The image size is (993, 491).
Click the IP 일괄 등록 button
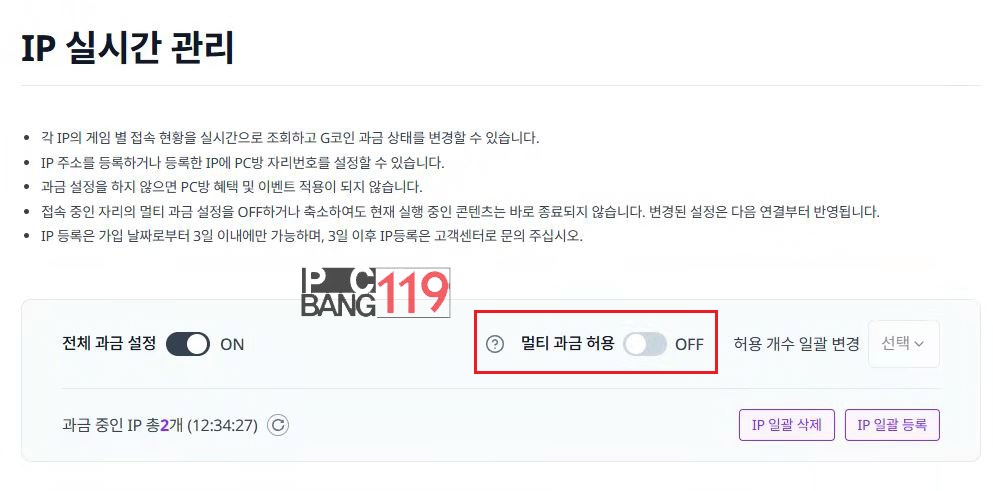[892, 425]
